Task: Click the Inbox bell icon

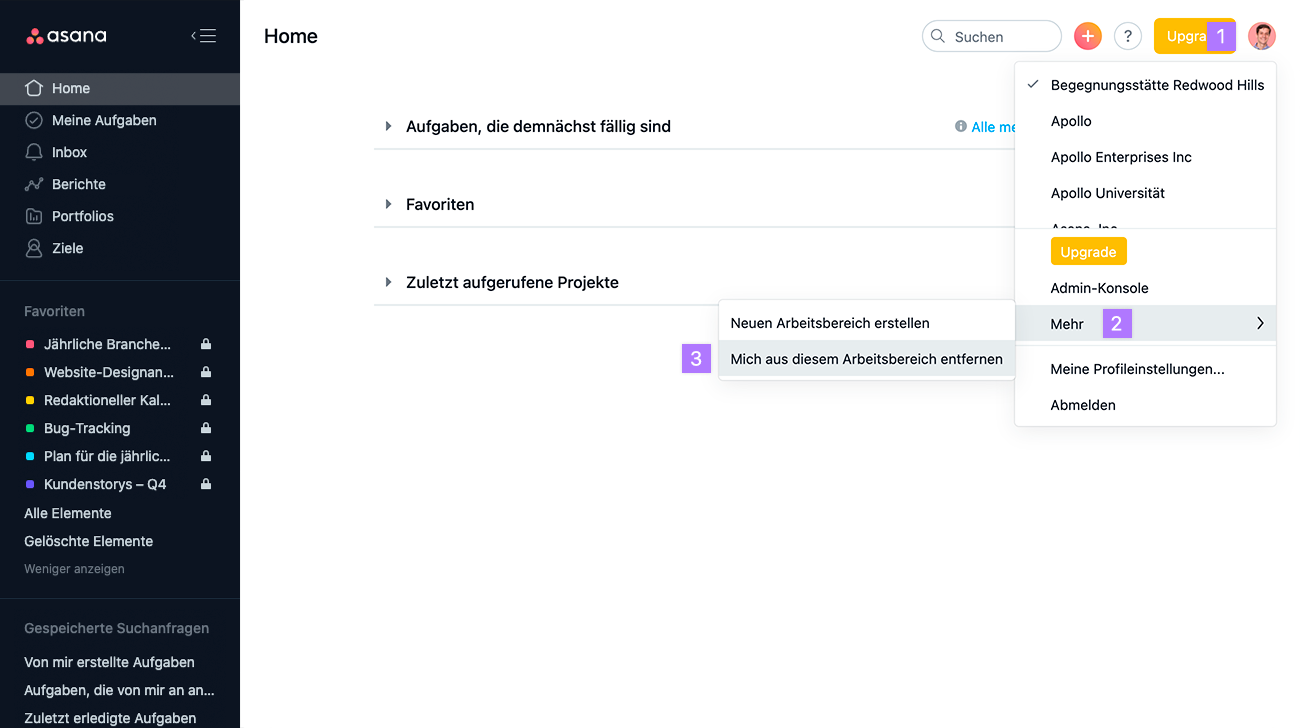Action: [34, 152]
